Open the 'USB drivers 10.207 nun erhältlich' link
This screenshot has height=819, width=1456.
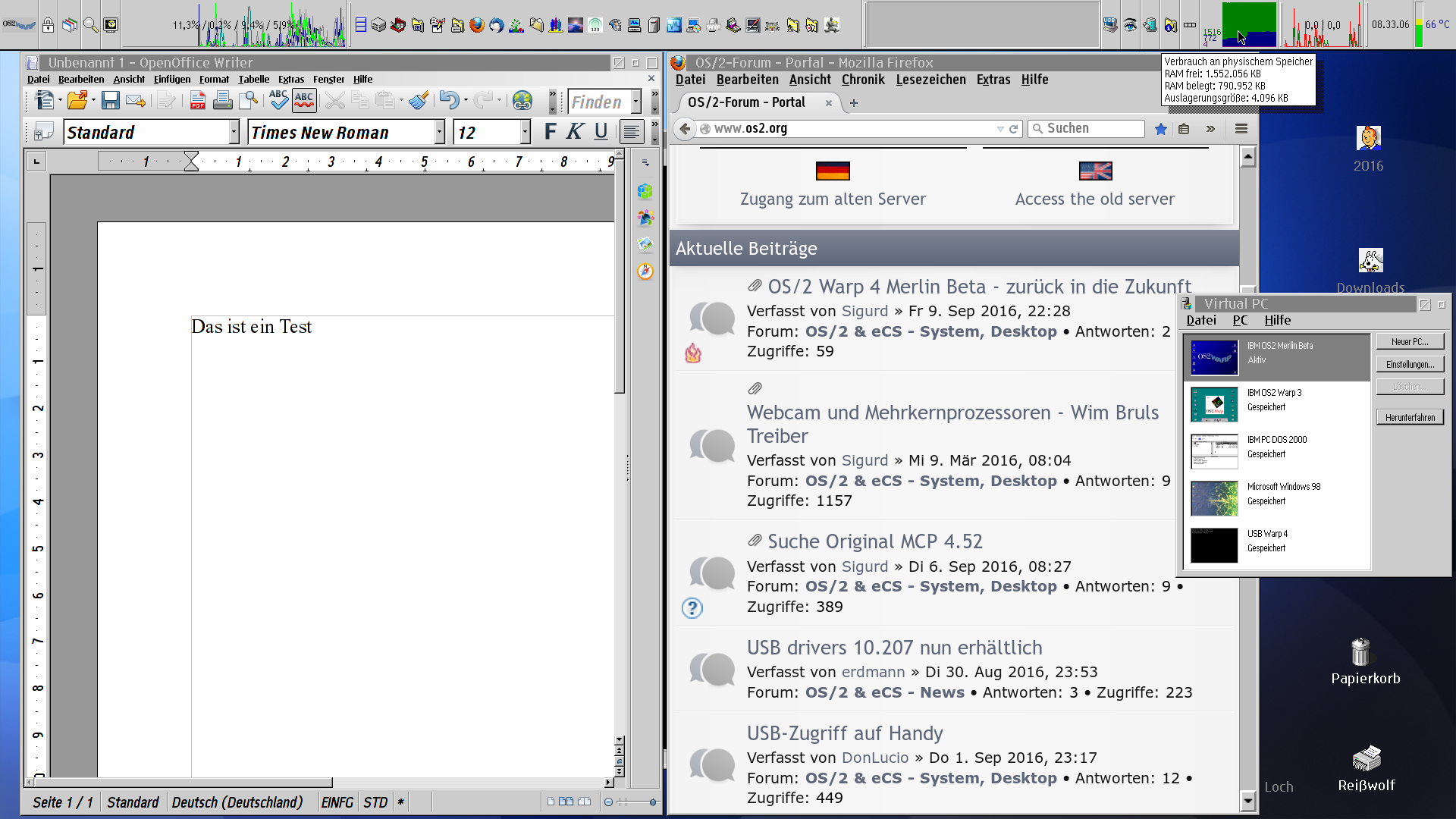(894, 648)
